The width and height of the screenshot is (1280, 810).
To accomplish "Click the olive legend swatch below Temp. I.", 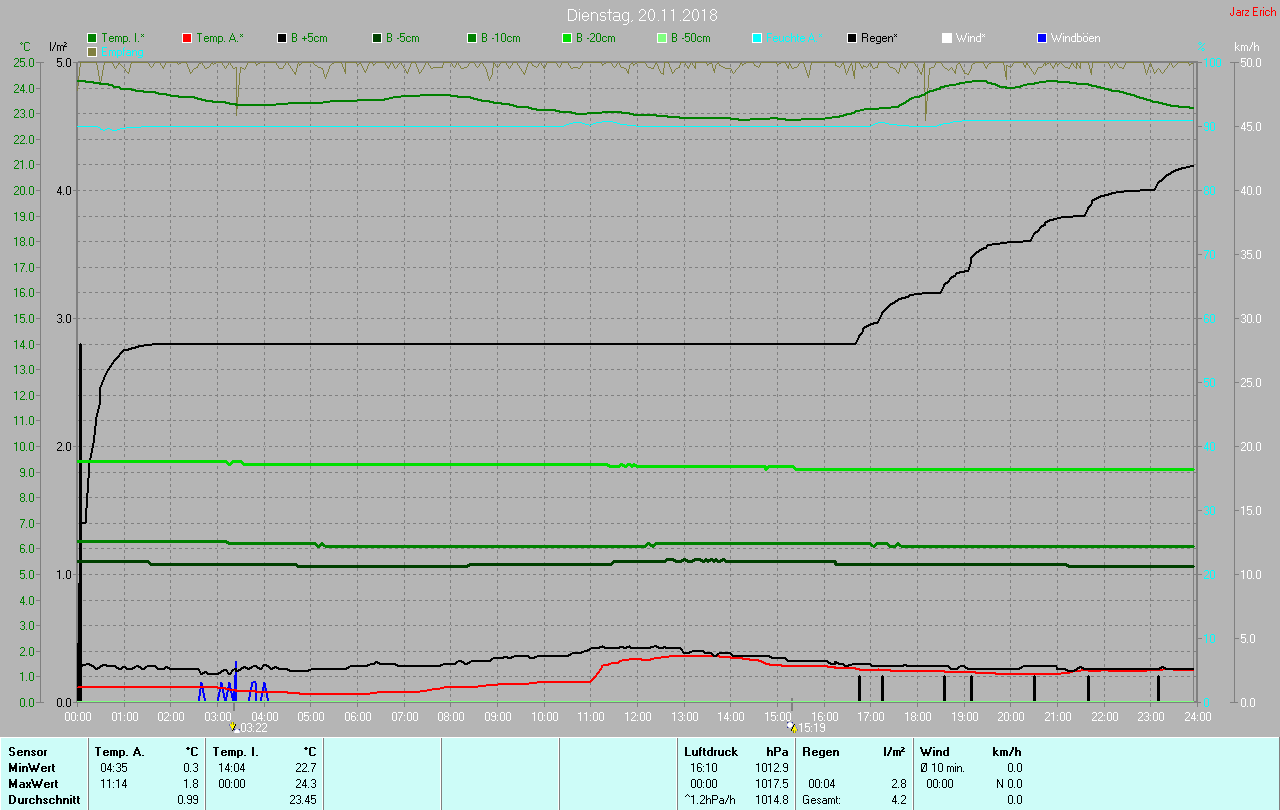I will (92, 51).
